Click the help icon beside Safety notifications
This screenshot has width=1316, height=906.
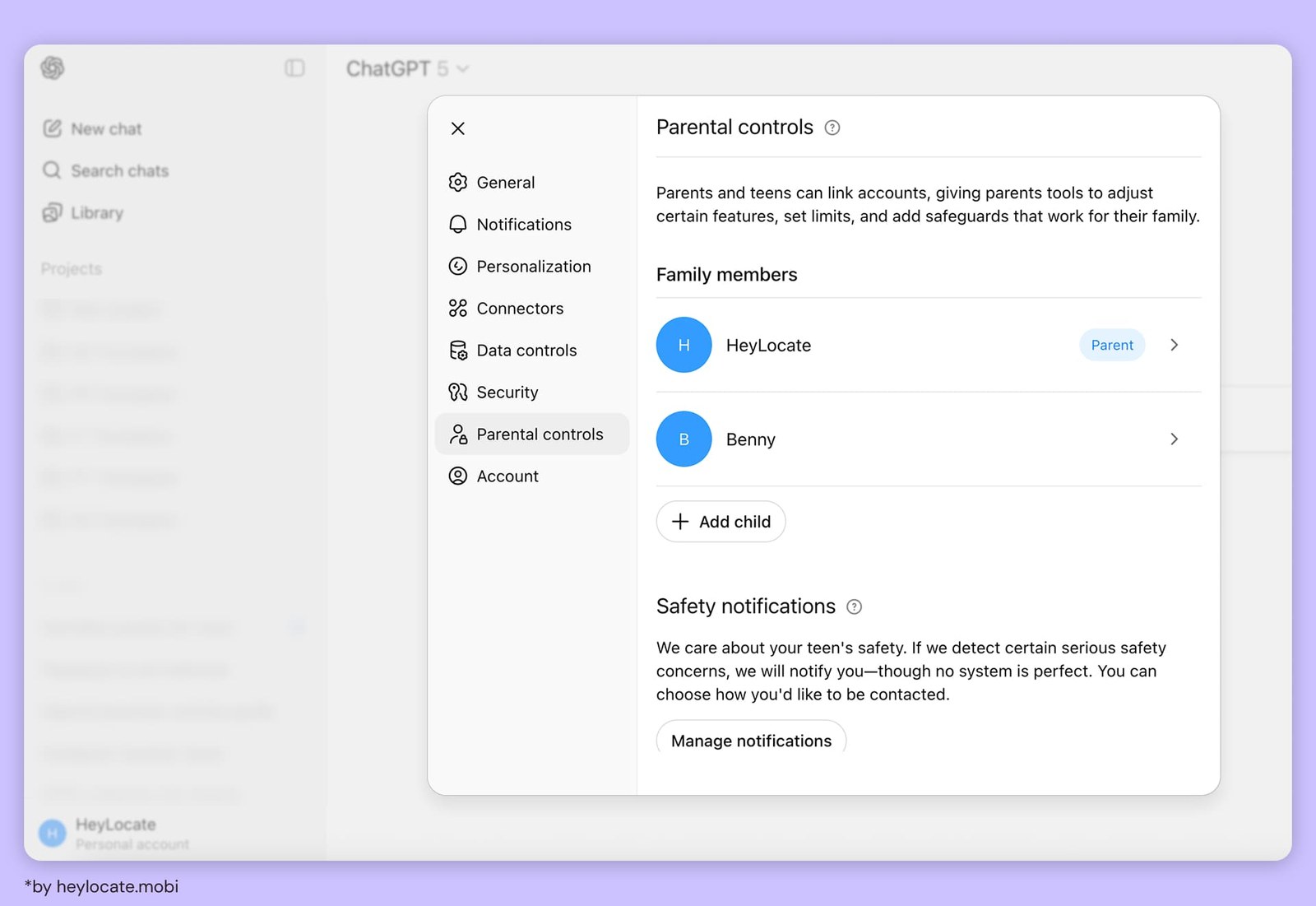855,607
